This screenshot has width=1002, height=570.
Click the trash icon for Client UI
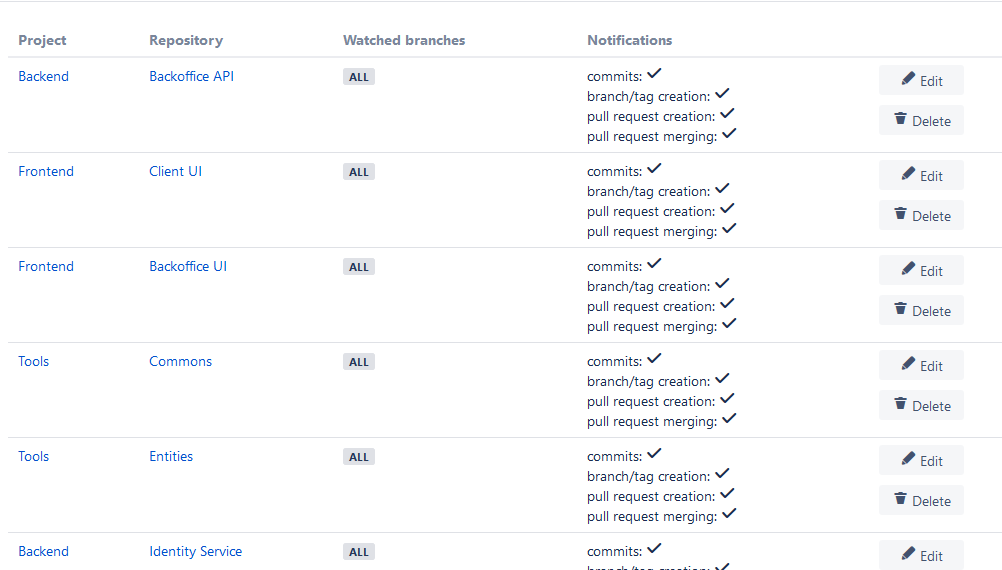click(x=901, y=214)
